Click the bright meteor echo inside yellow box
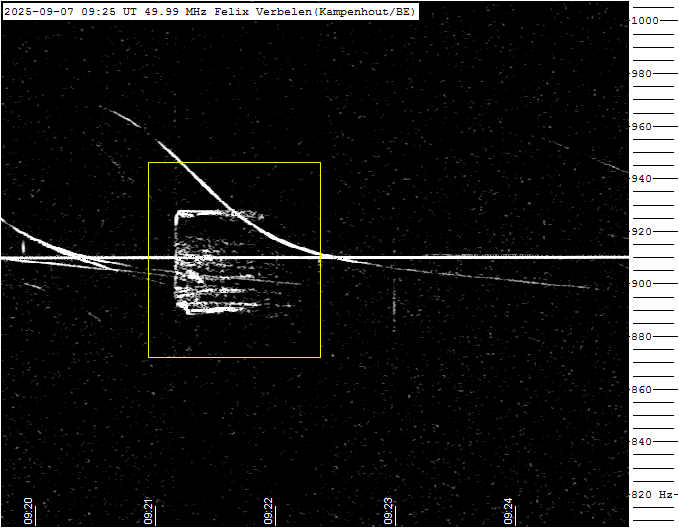This screenshot has height=528, width=679. point(215,262)
